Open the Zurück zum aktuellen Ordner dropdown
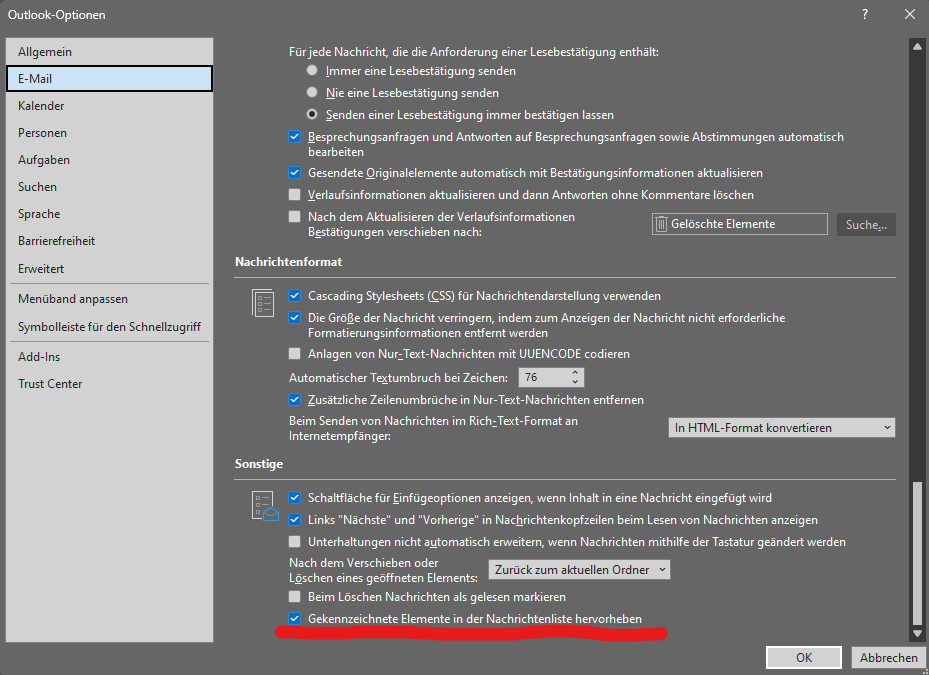Screen dimensions: 929x675 (x=579, y=570)
